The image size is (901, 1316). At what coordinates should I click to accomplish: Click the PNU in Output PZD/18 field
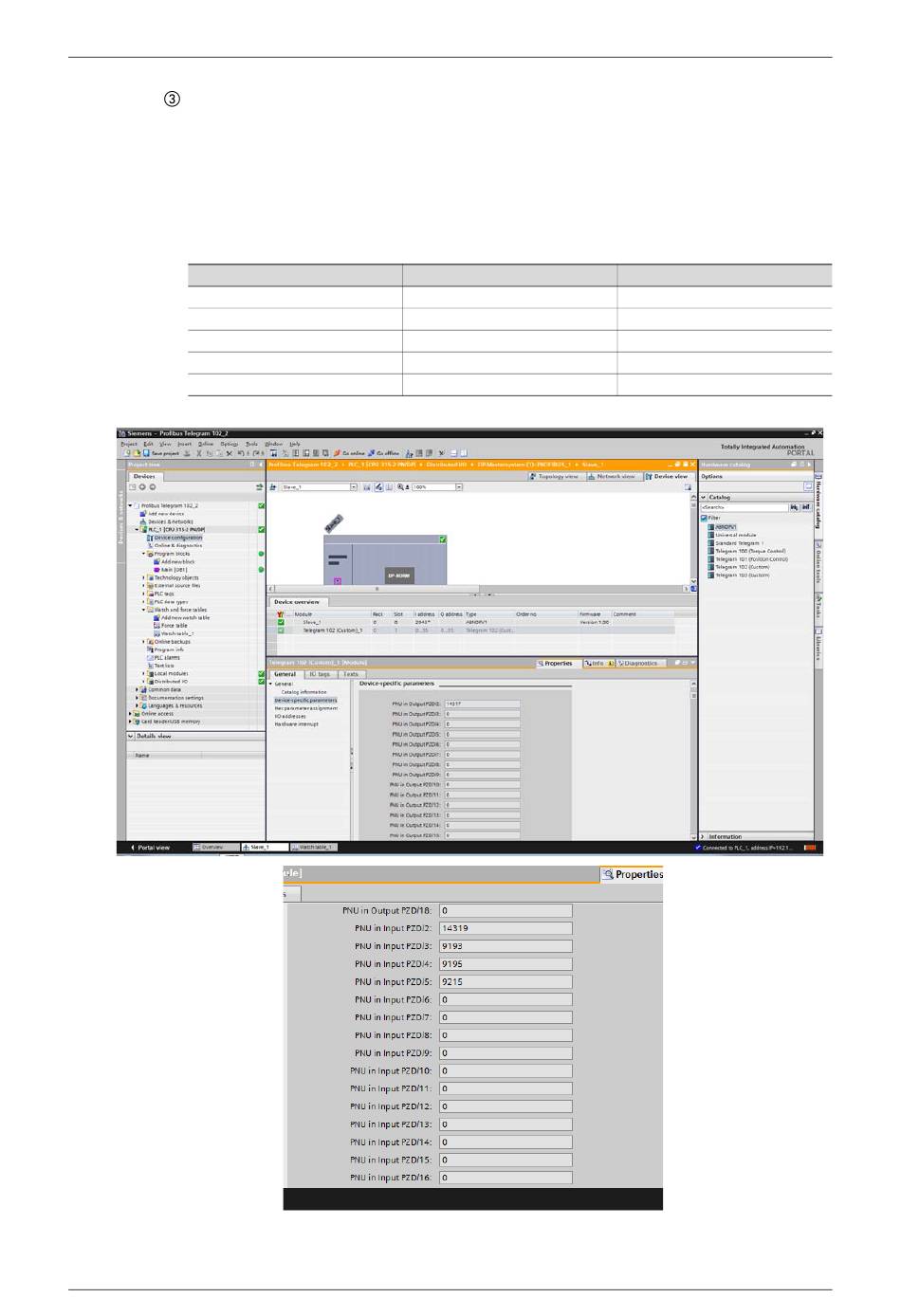click(506, 910)
